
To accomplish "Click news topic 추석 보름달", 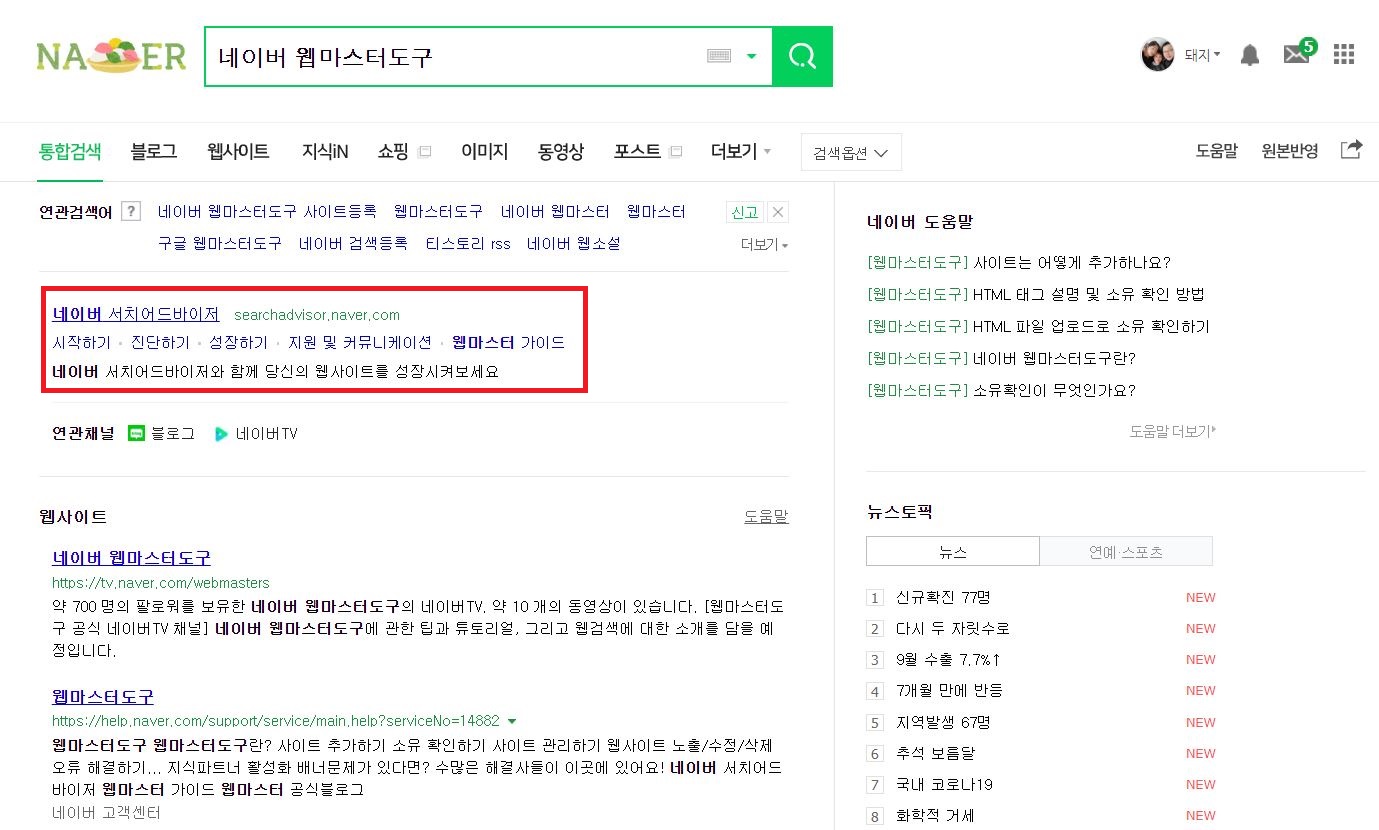I will pos(935,753).
